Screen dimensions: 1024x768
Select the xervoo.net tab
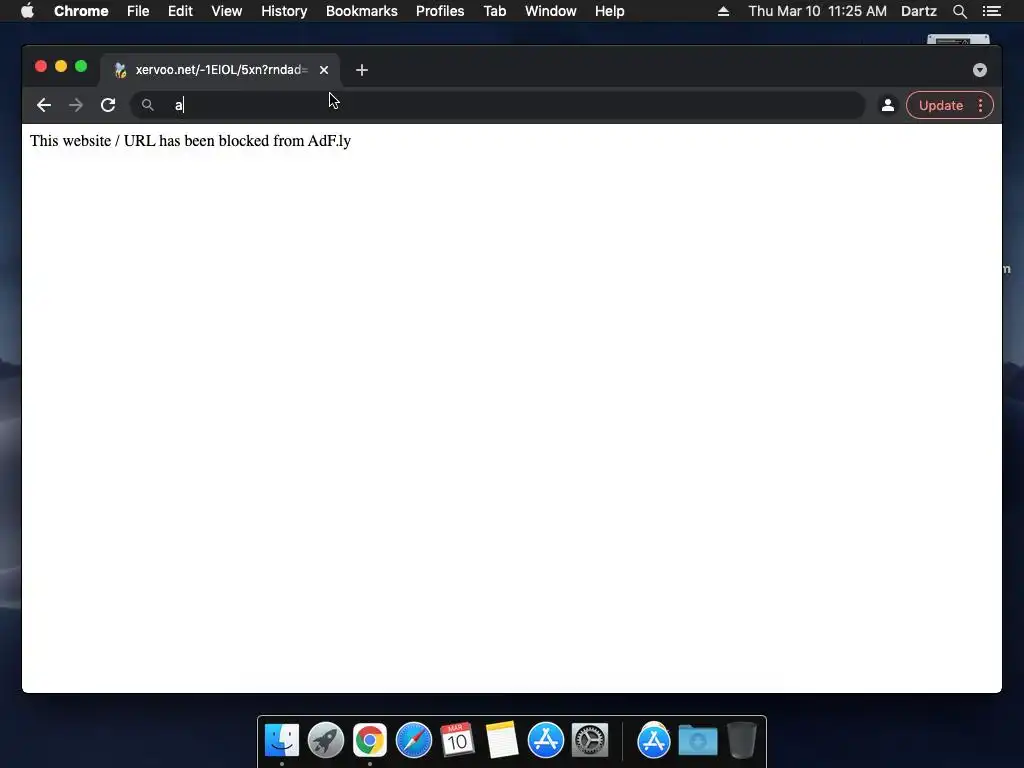(220, 70)
